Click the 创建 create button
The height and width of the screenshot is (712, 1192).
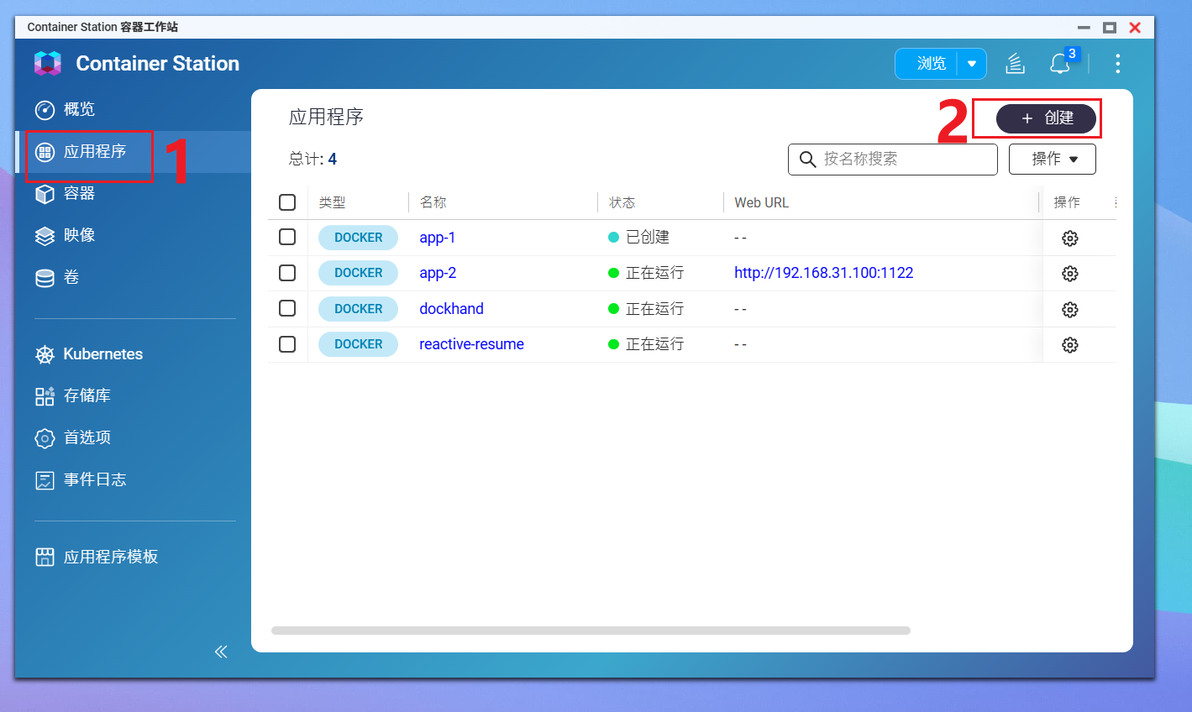pyautogui.click(x=1046, y=119)
